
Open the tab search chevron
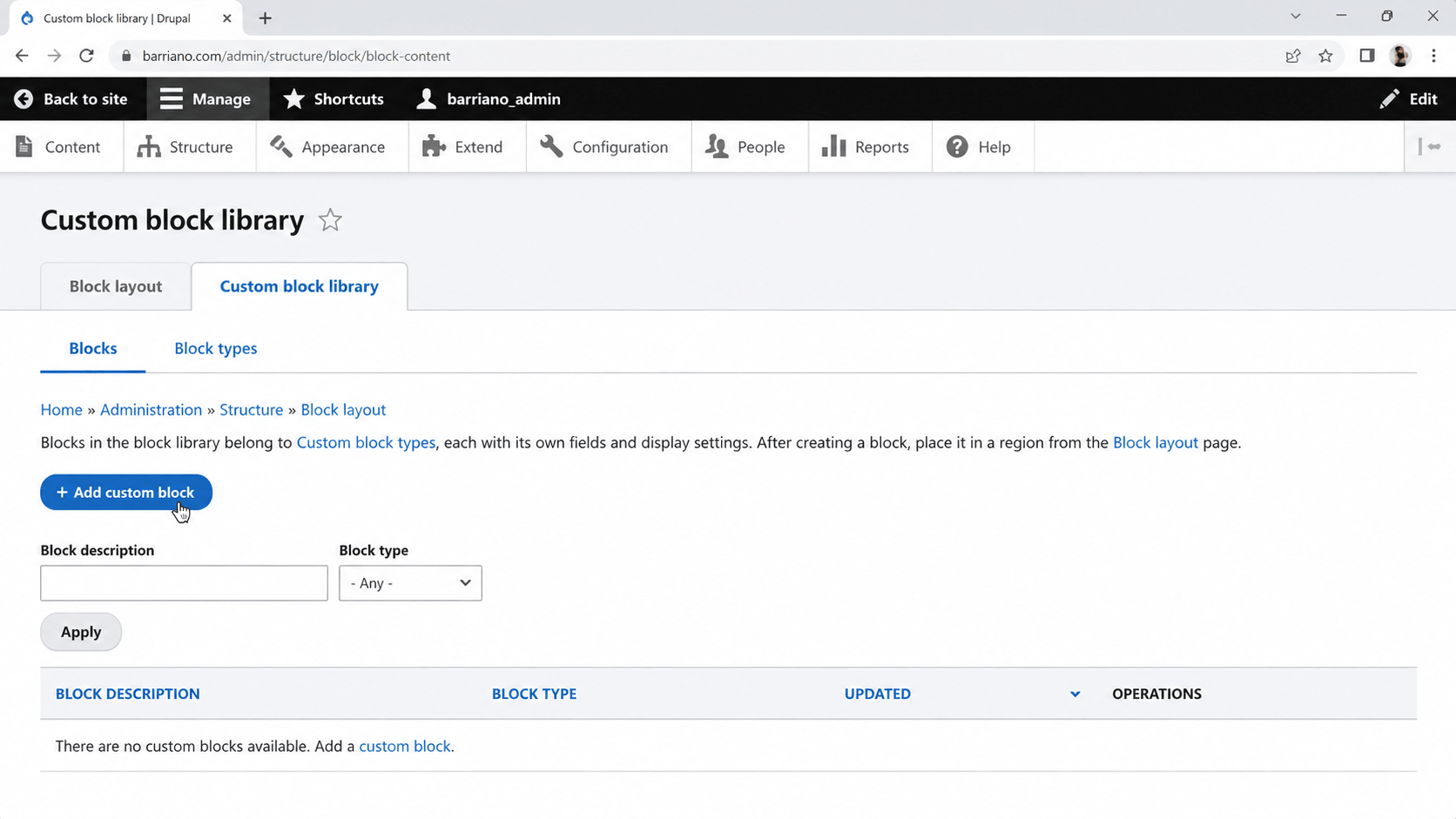(1296, 17)
